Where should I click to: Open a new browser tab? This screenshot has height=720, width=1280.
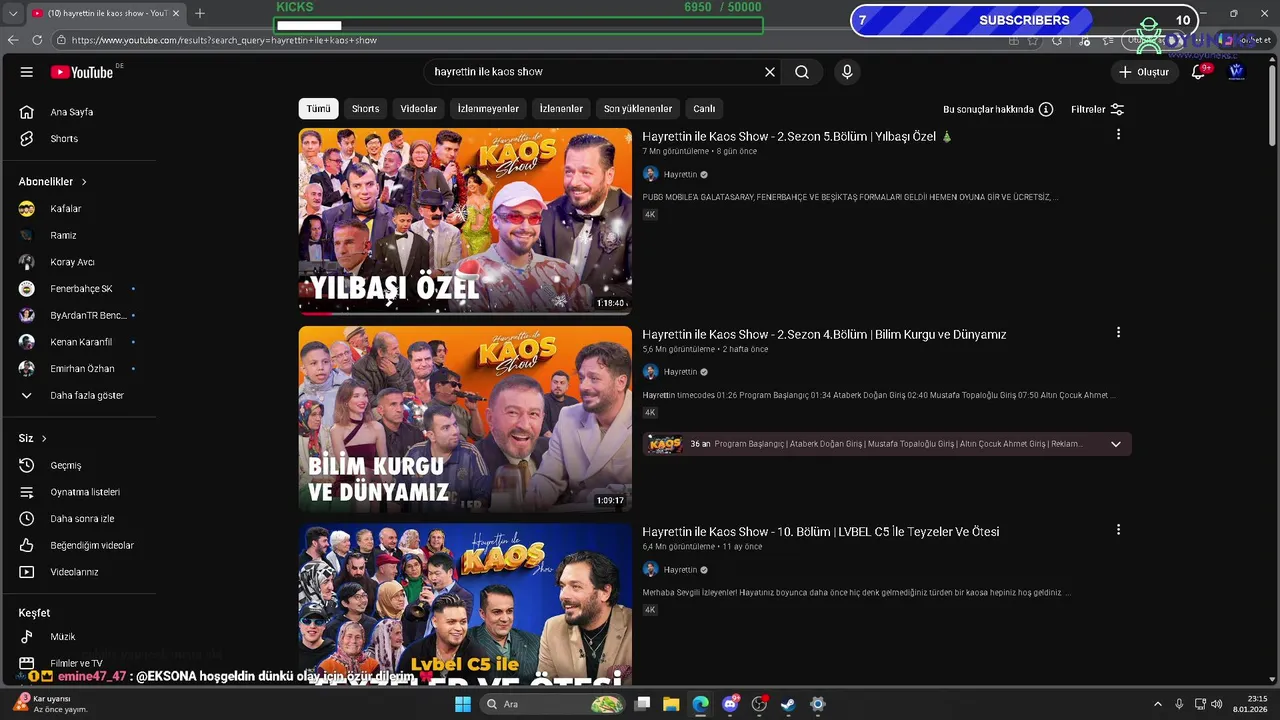tap(200, 13)
